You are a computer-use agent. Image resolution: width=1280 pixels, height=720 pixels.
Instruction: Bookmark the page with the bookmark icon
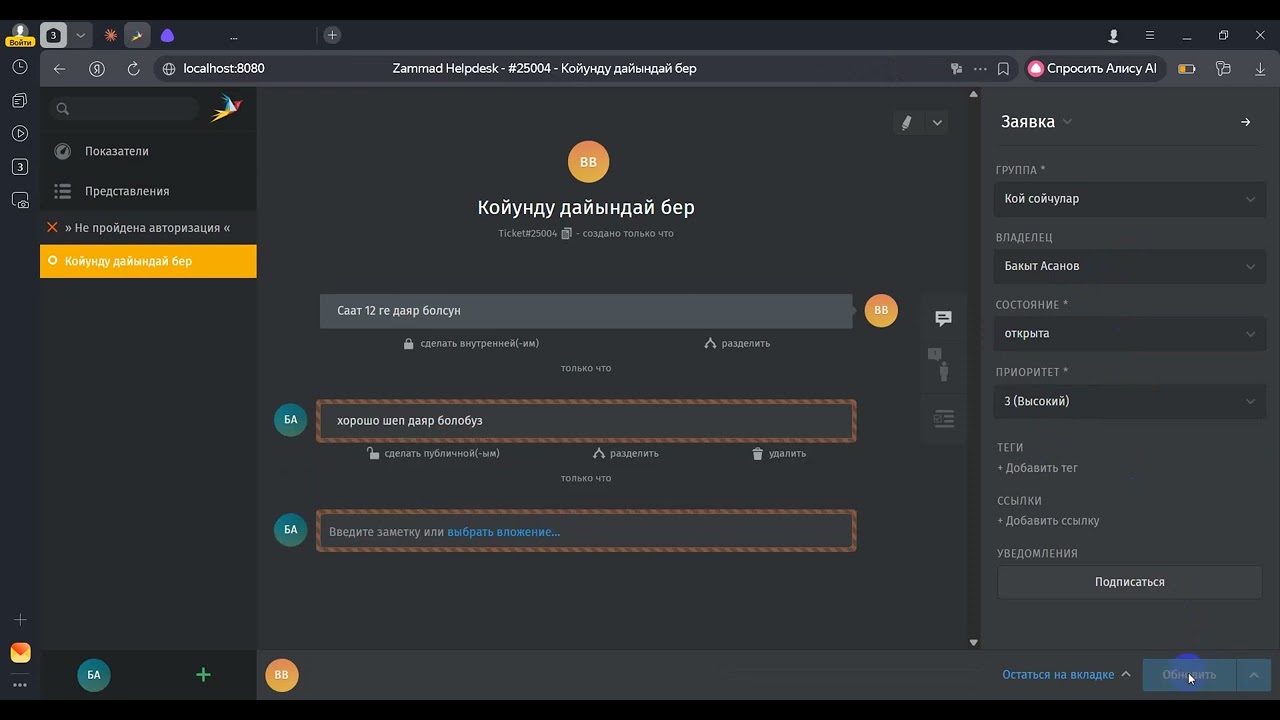point(1003,69)
